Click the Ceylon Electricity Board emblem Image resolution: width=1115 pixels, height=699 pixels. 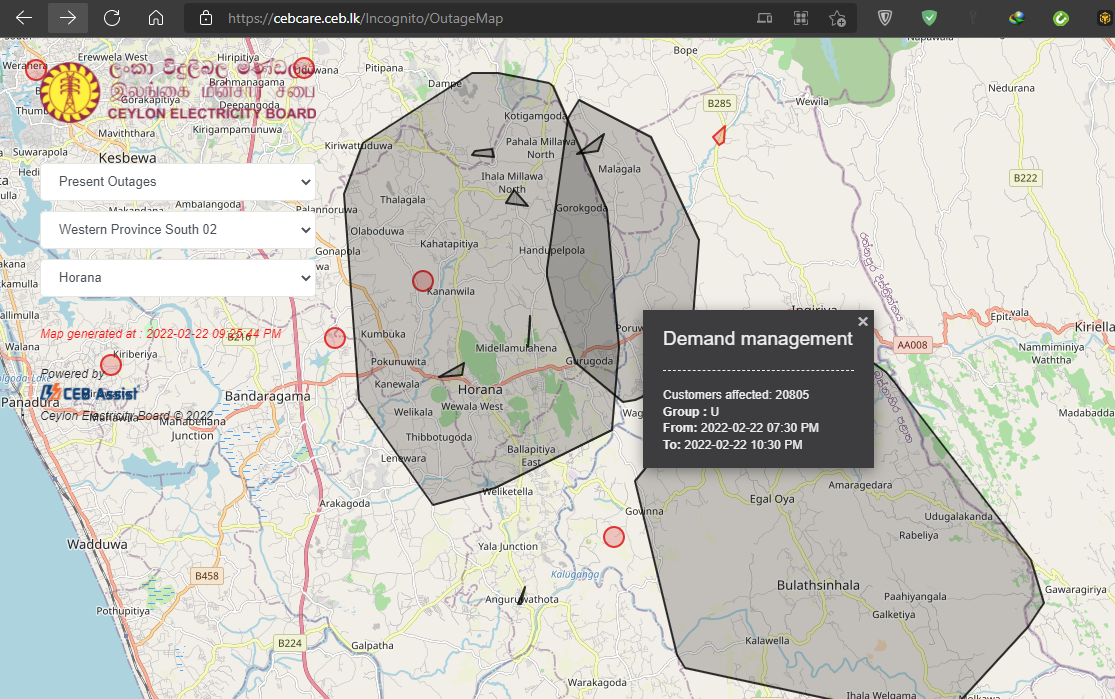point(70,92)
